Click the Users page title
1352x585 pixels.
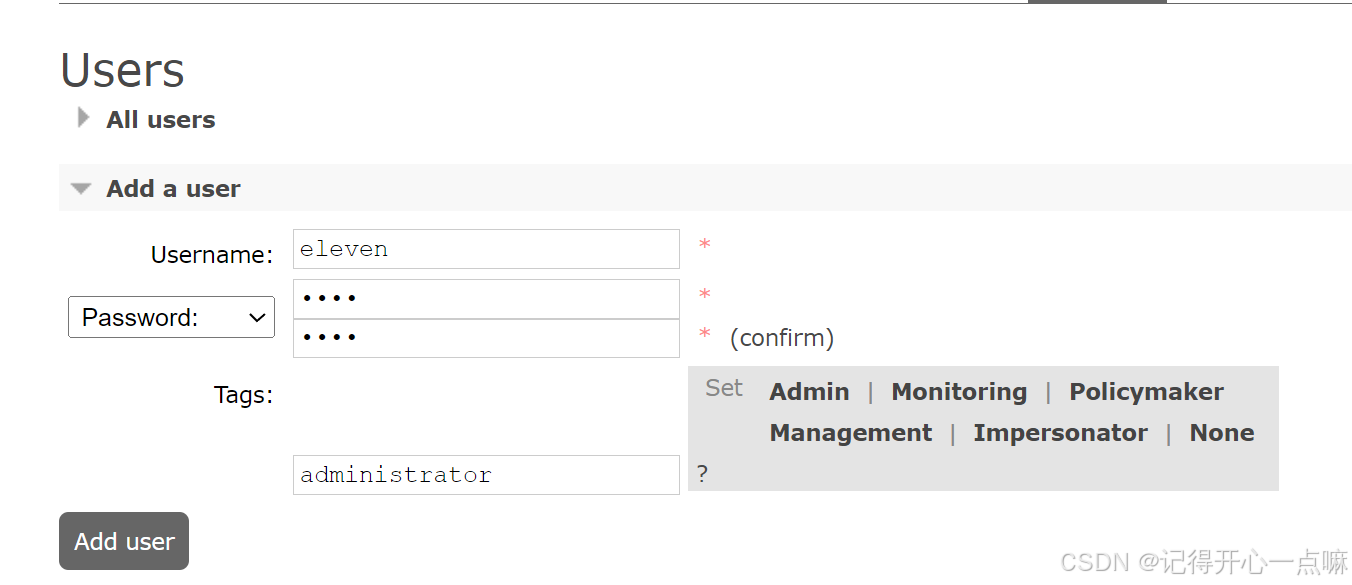pos(122,70)
